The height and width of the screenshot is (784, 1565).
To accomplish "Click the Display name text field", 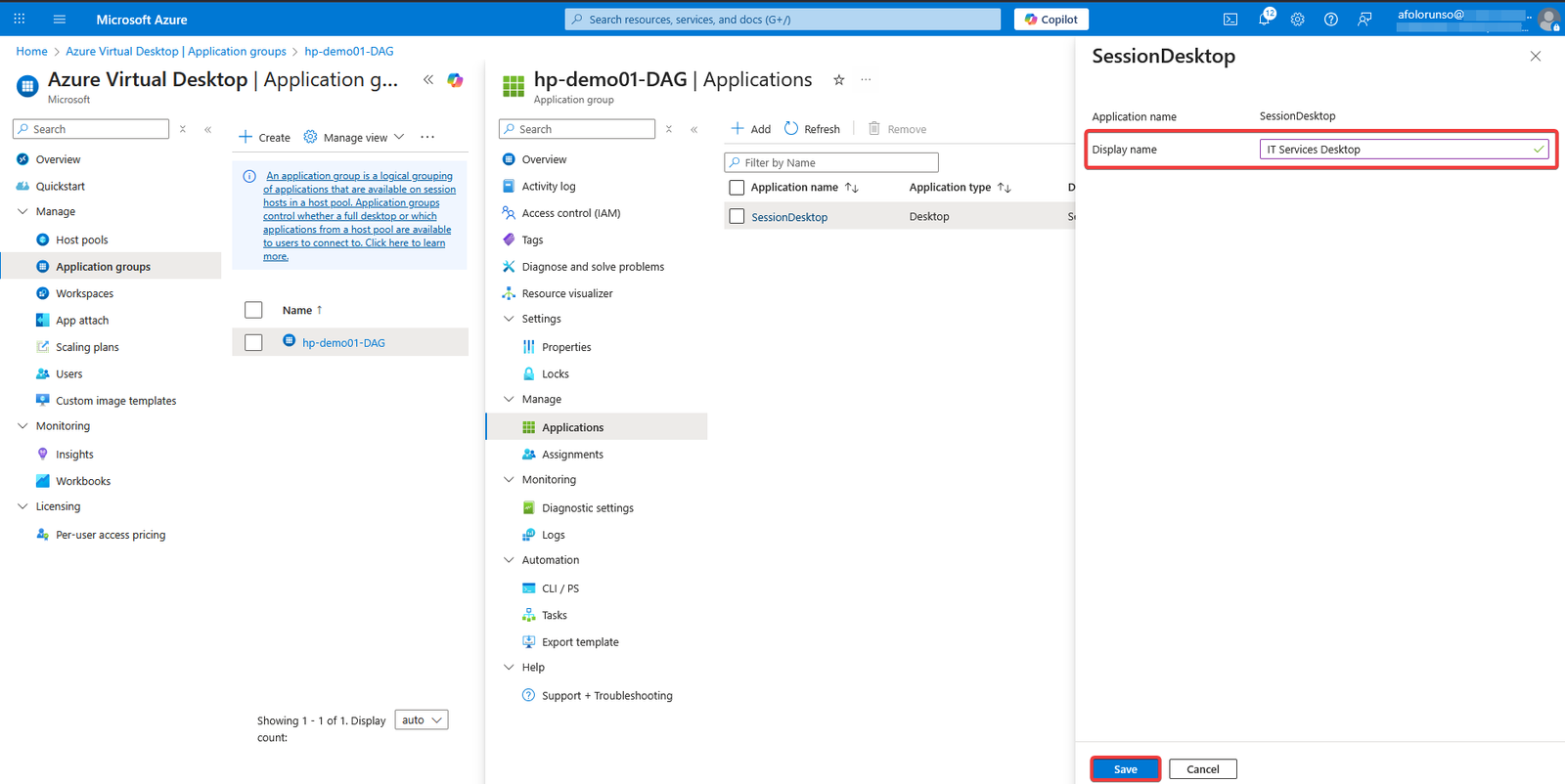I will pyautogui.click(x=1397, y=150).
